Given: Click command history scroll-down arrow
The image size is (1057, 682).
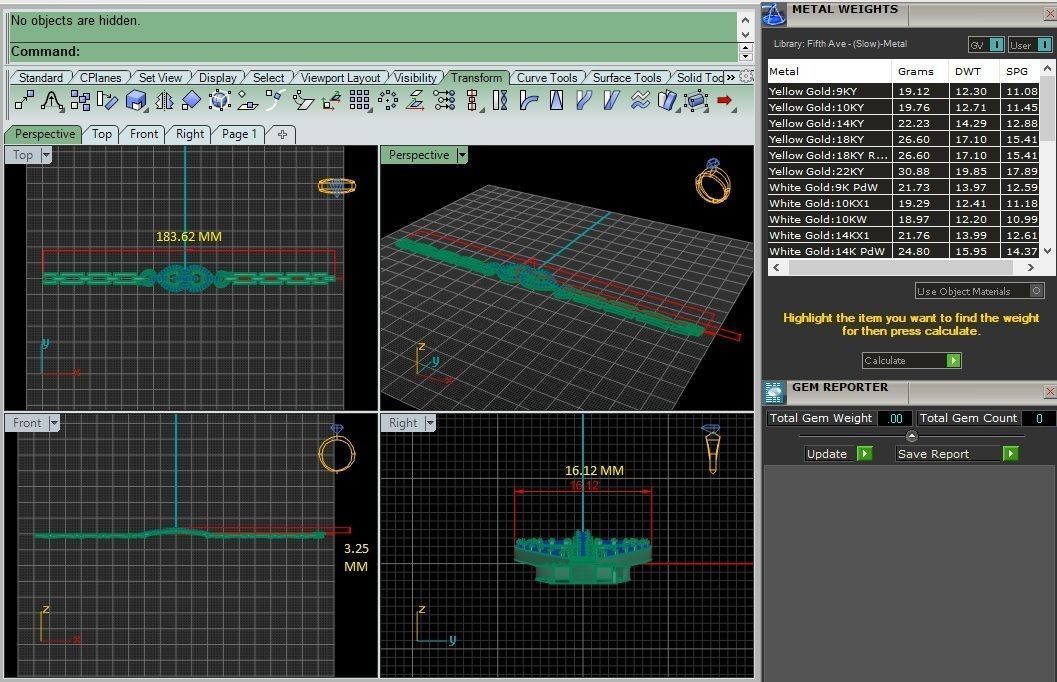Looking at the screenshot, I should point(745,34).
